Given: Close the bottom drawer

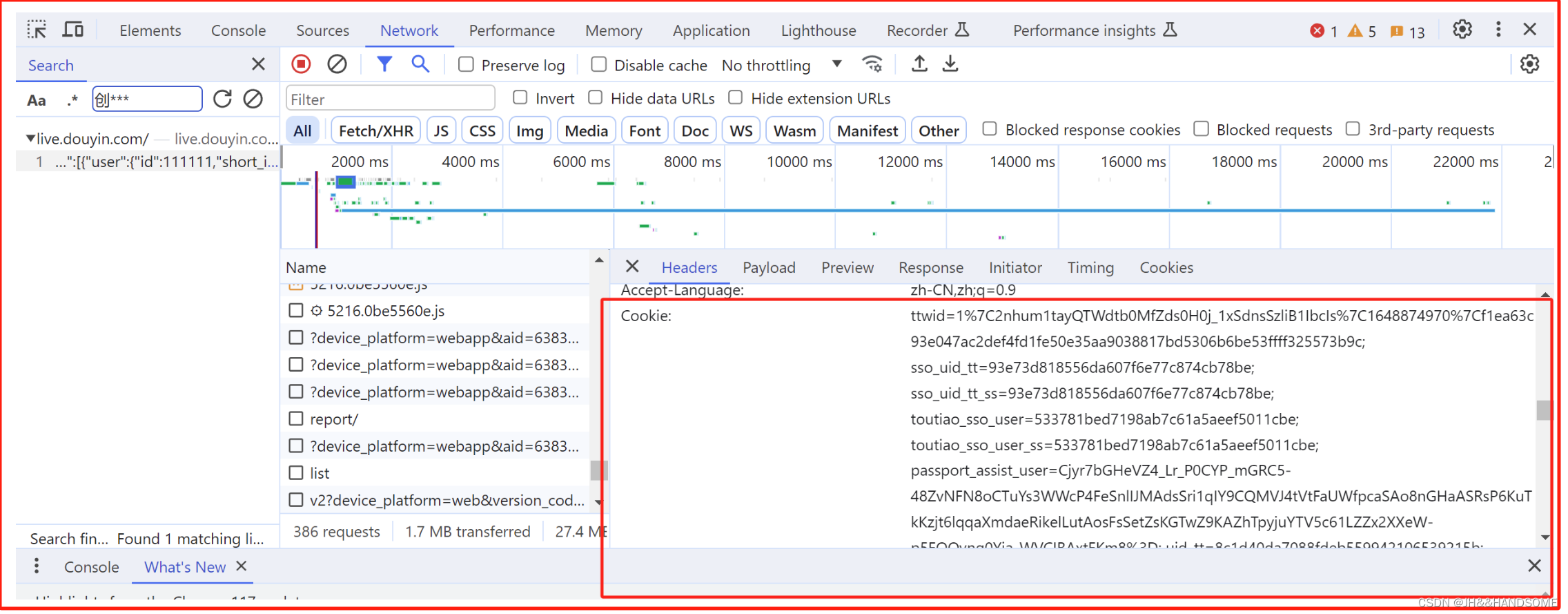Looking at the screenshot, I should click(x=1534, y=566).
